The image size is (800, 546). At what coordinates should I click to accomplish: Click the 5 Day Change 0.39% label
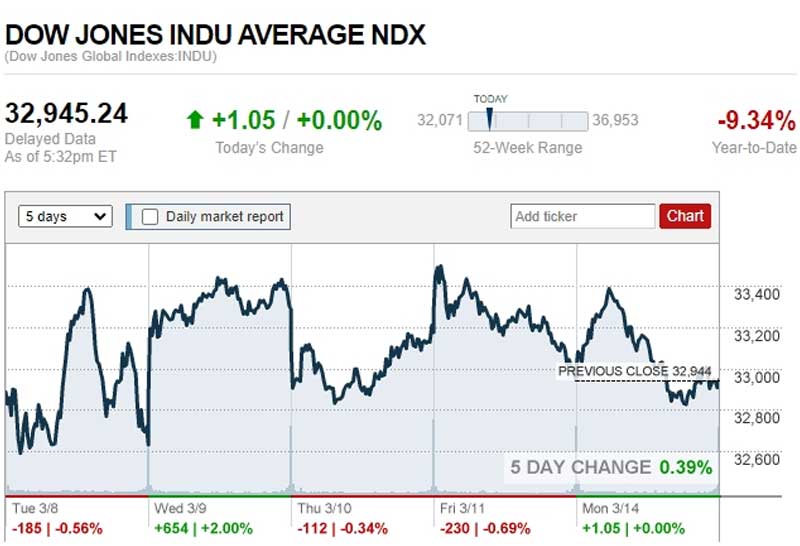coord(611,467)
